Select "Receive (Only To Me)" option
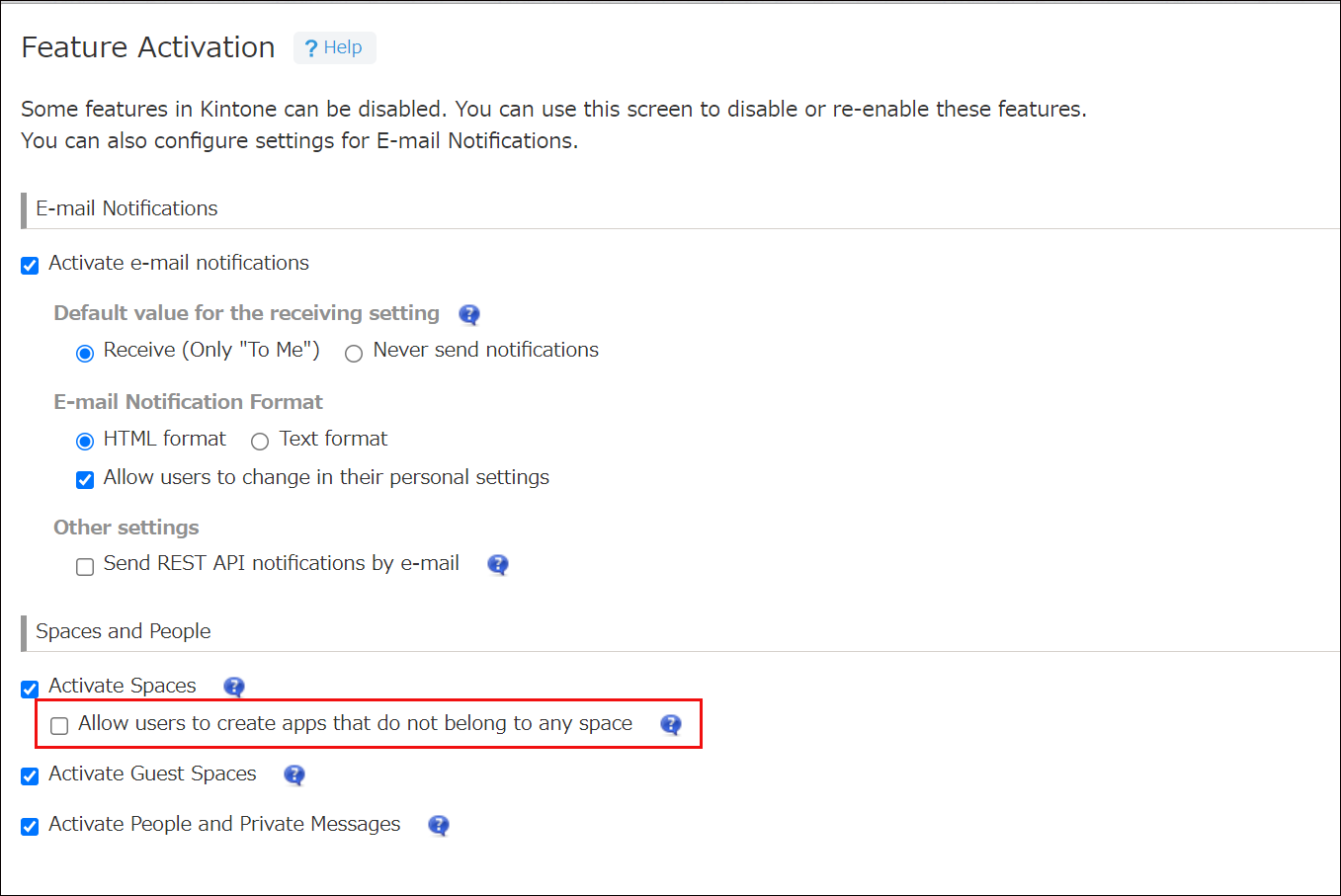The image size is (1341, 896). point(85,353)
